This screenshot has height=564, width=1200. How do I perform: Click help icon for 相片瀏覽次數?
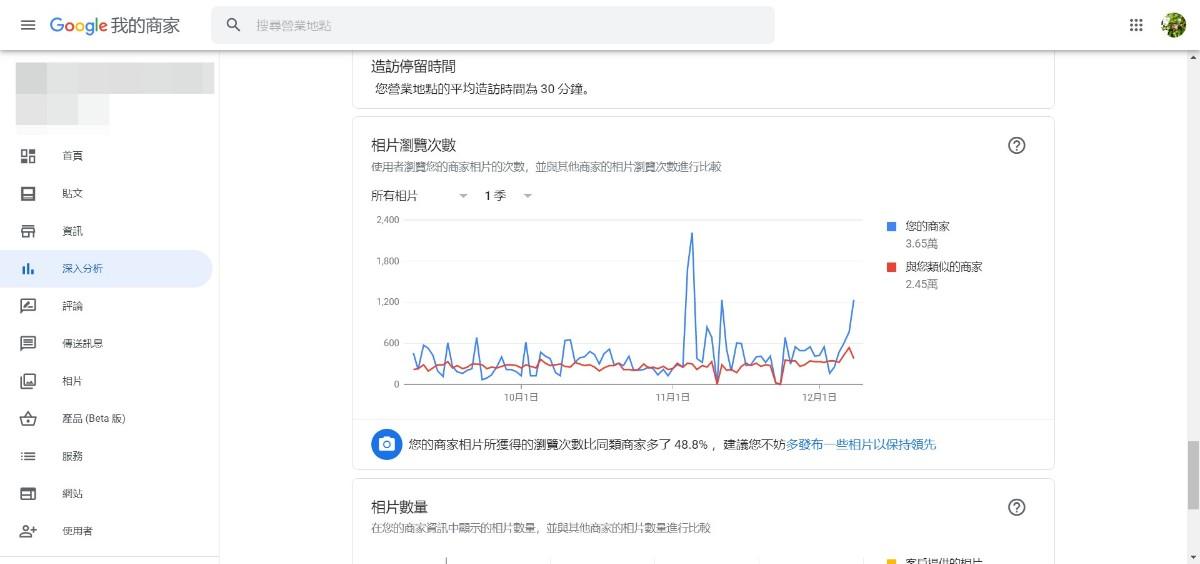point(1017,146)
